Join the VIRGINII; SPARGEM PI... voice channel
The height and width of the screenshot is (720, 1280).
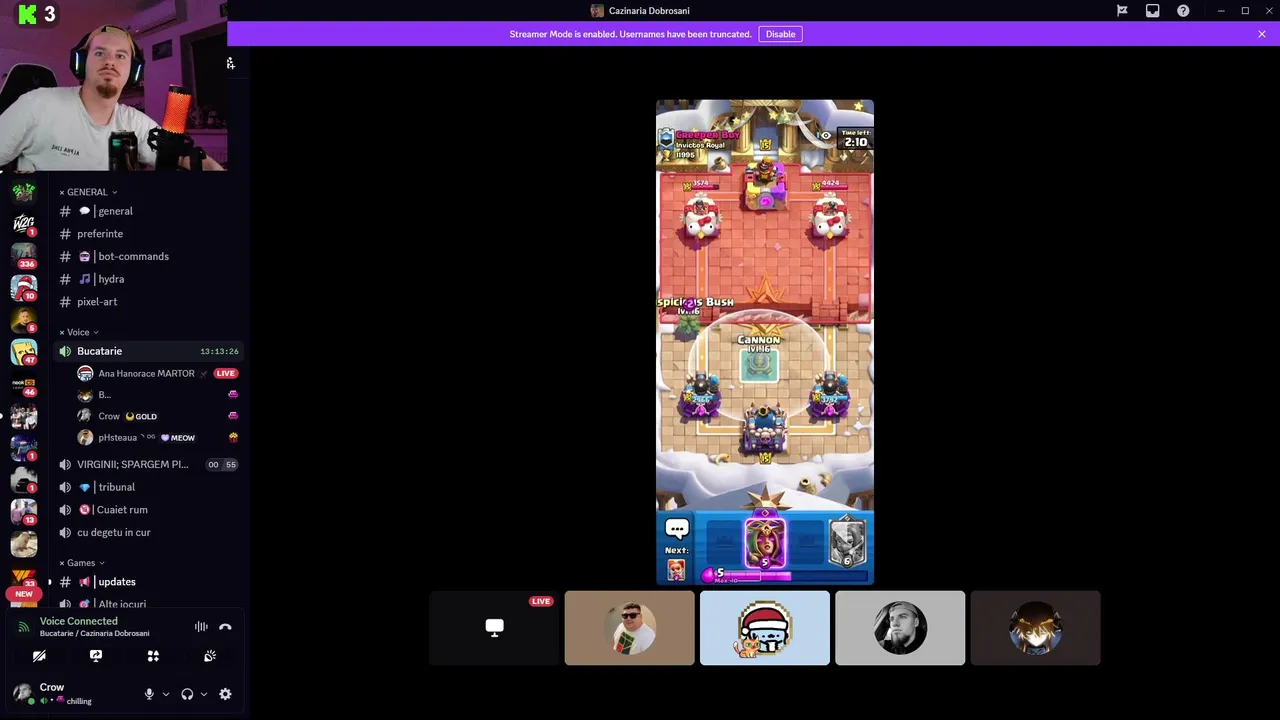(150, 464)
